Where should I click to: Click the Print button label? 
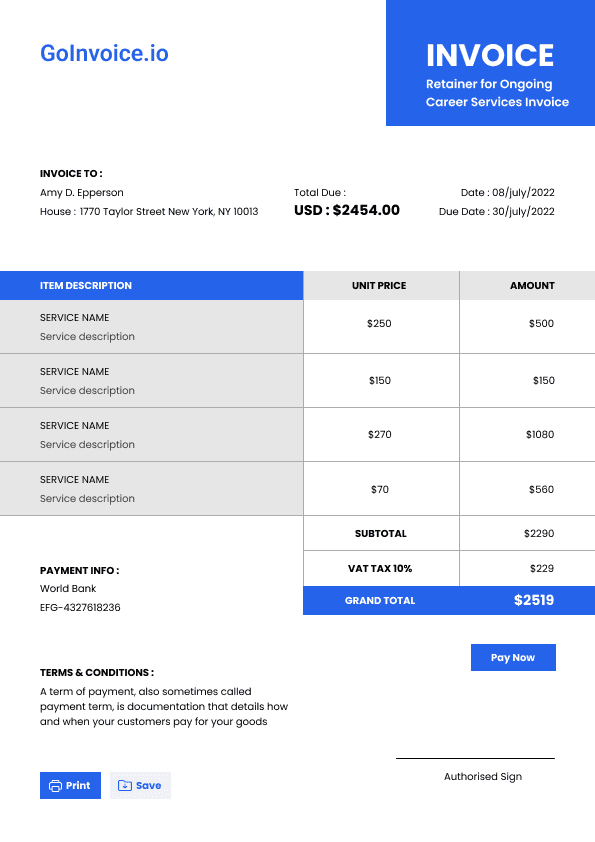(78, 786)
